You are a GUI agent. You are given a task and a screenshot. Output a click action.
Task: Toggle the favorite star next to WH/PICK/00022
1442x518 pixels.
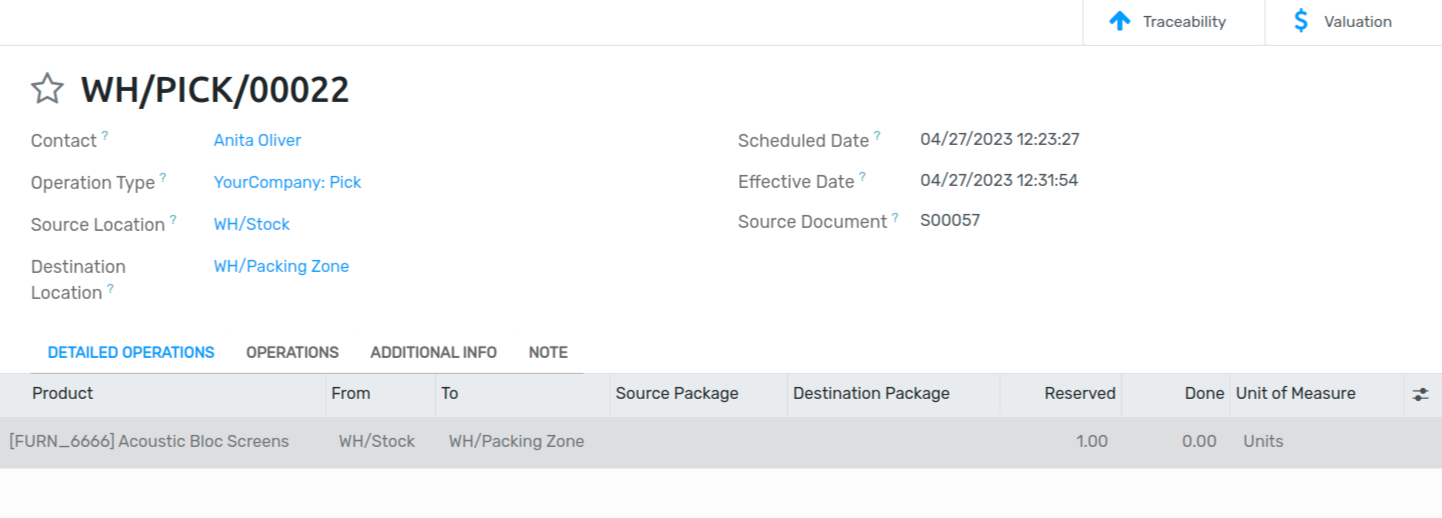[x=47, y=90]
